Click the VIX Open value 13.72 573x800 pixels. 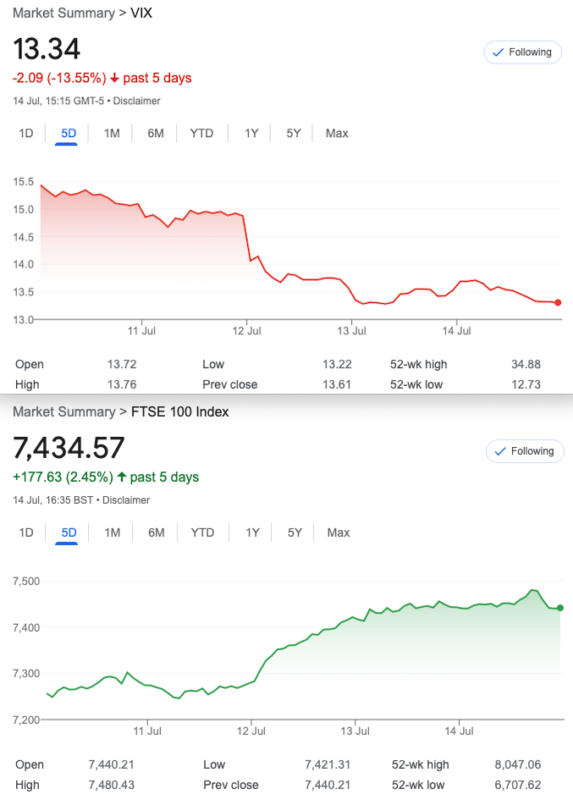pyautogui.click(x=122, y=364)
